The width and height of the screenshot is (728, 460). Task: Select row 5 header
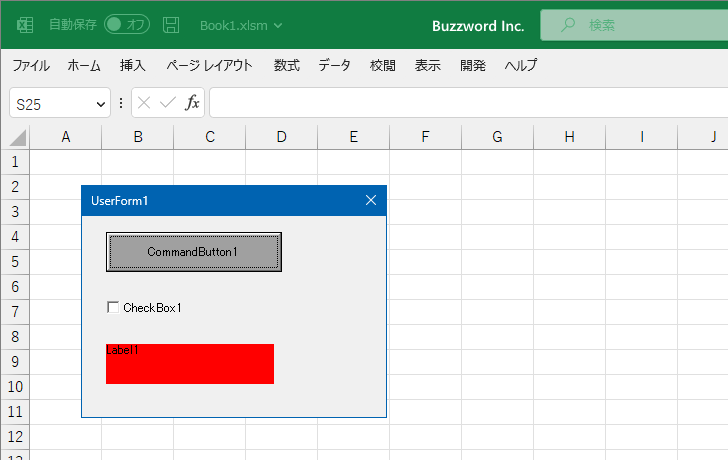tap(15, 262)
